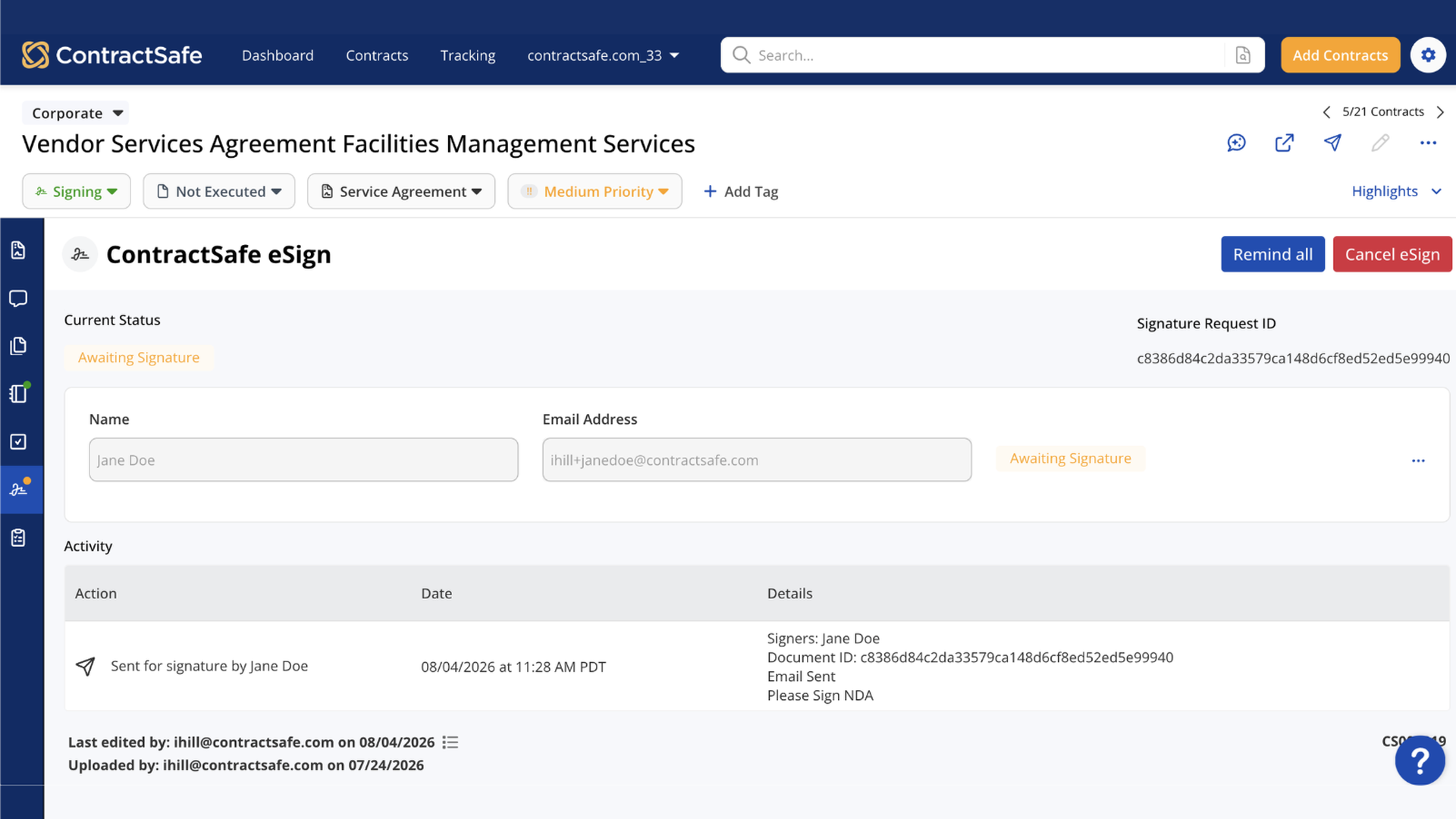Click the Add Contracts button
The image size is (1456, 819).
[1340, 55]
